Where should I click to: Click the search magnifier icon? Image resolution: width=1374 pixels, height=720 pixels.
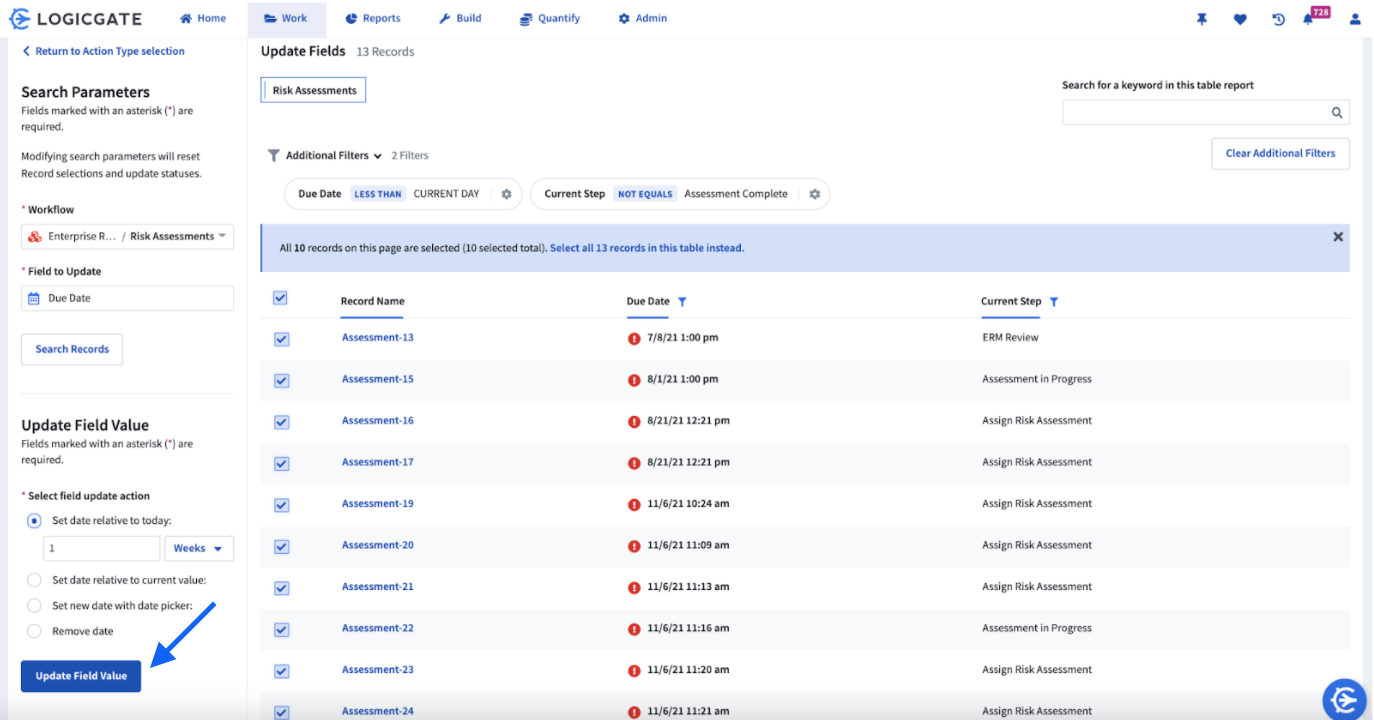(1337, 113)
